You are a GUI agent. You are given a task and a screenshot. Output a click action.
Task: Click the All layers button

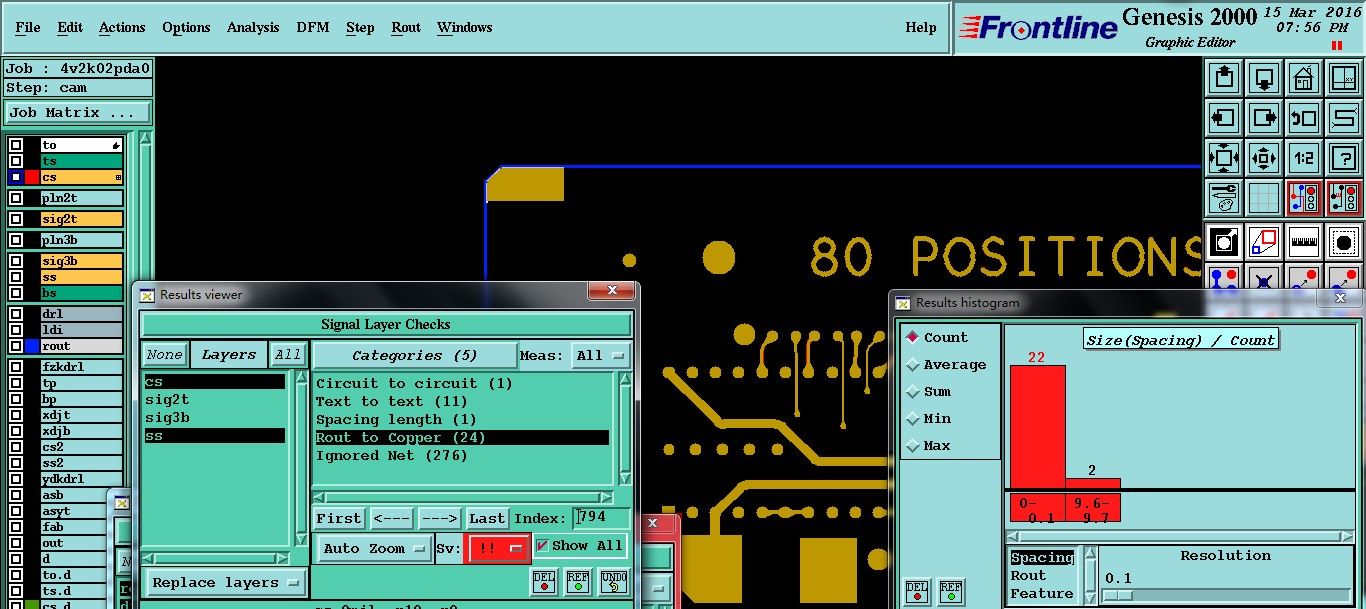(x=288, y=354)
